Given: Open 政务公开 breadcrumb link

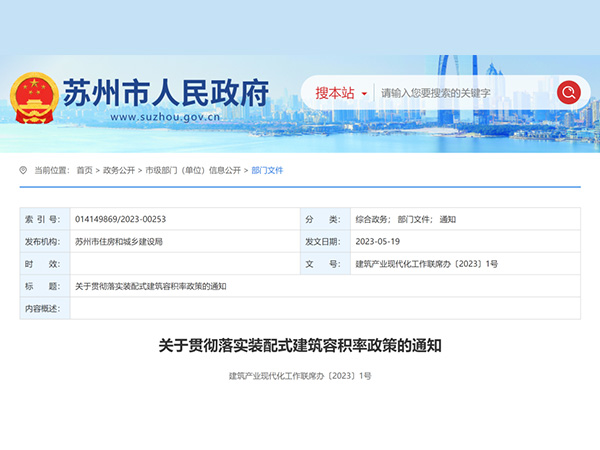Looking at the screenshot, I should click(119, 170).
